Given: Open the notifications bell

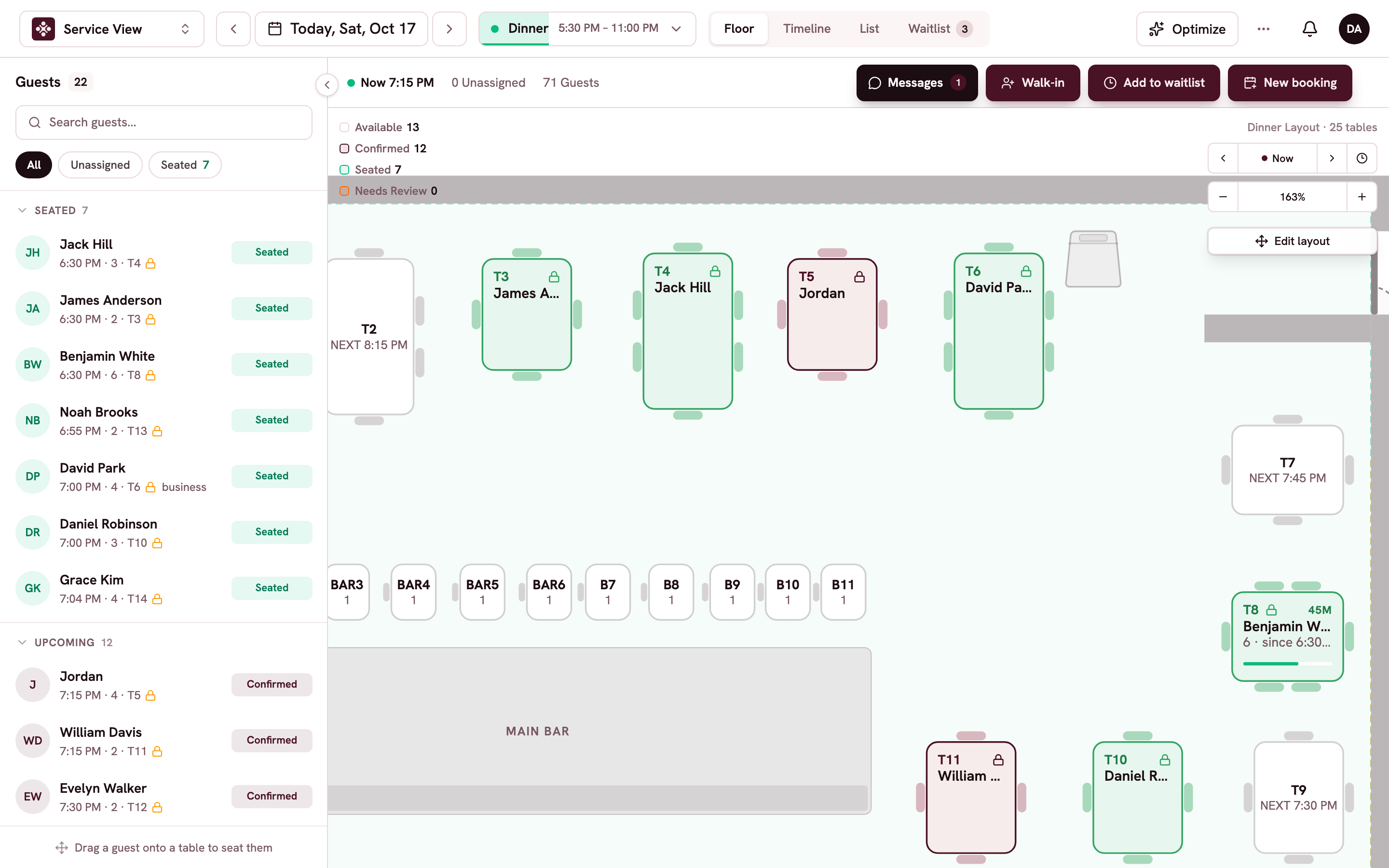Looking at the screenshot, I should 1309,29.
